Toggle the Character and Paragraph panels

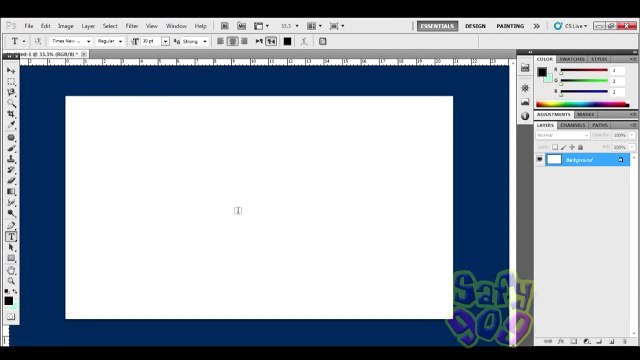322,41
